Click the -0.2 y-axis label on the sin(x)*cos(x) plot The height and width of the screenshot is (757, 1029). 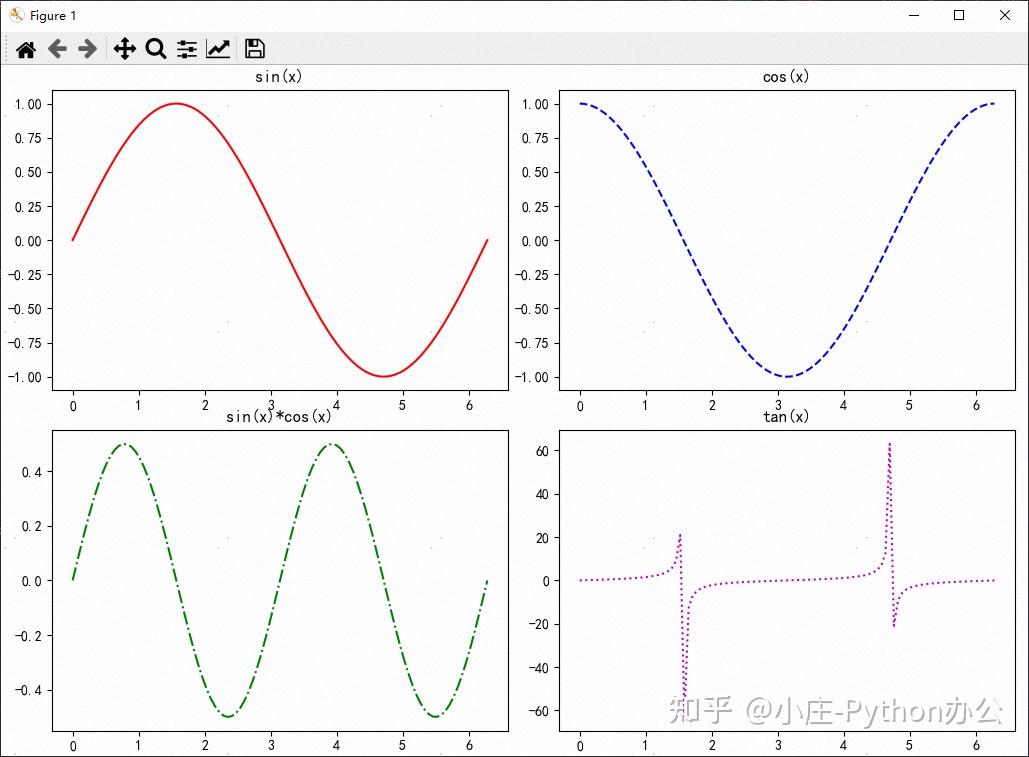coord(28,636)
